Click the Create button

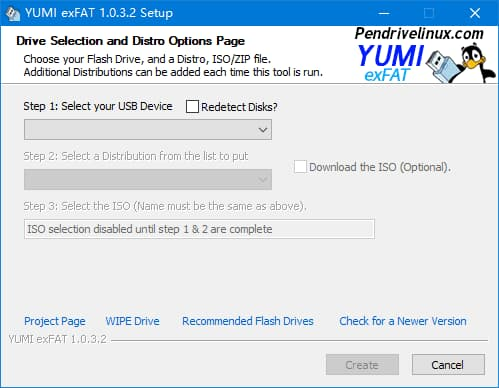362,365
